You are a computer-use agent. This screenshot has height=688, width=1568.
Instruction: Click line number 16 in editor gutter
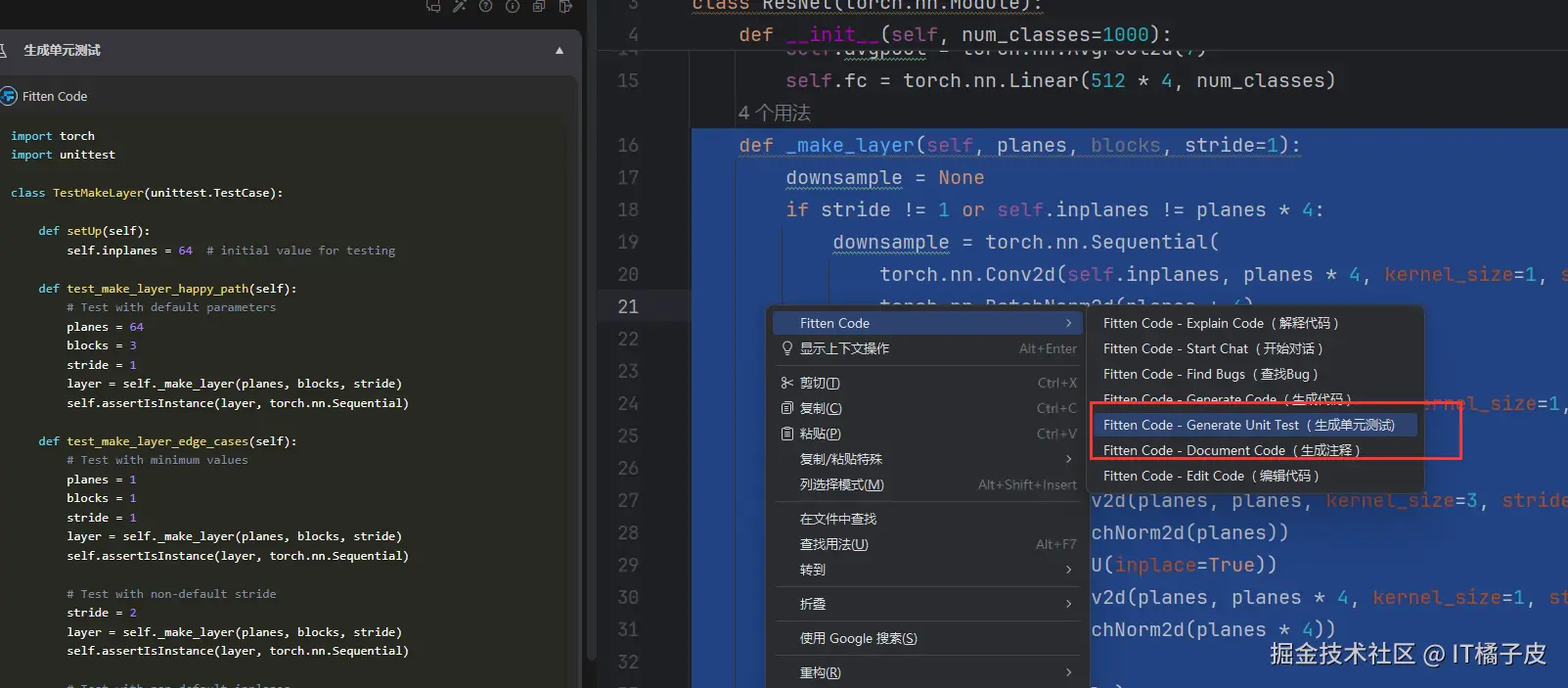pyautogui.click(x=628, y=145)
